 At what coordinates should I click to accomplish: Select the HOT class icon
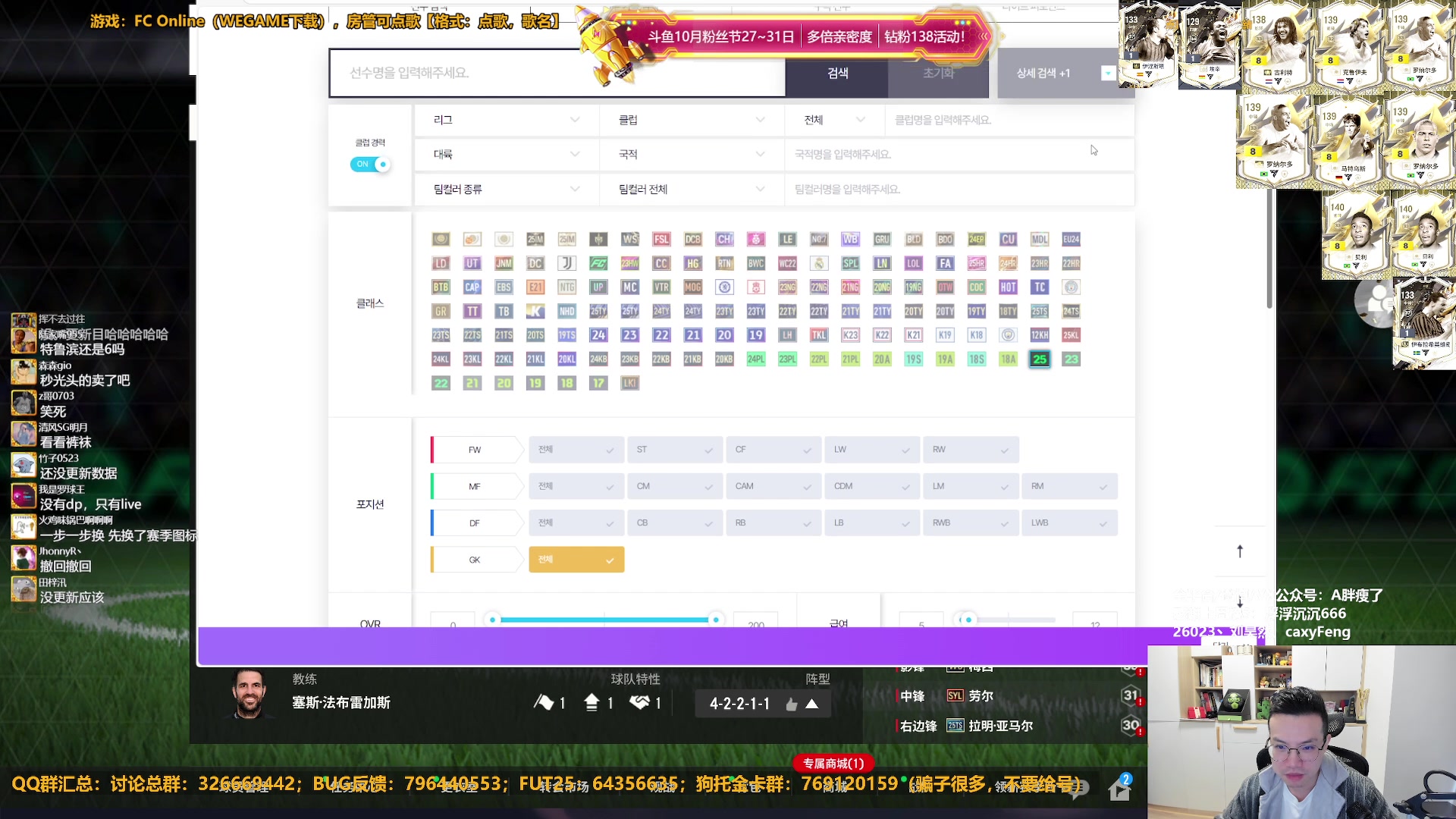coord(1008,287)
